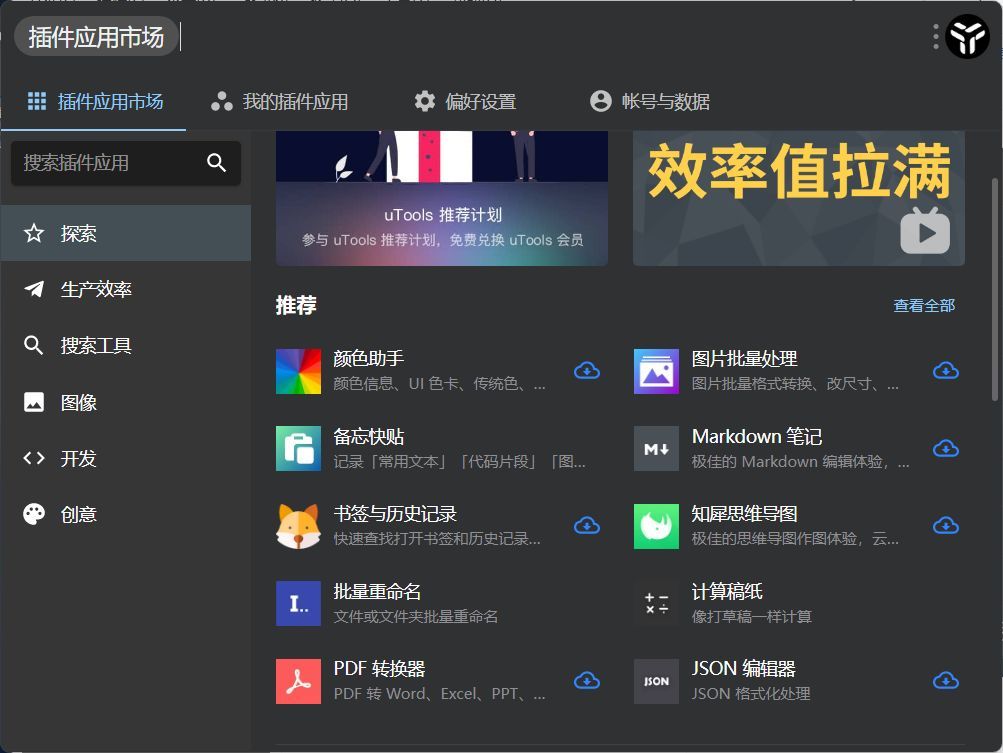Click the 插件应用市场 tag in top search bar
The width and height of the screenshot is (1003, 753).
[x=96, y=36]
